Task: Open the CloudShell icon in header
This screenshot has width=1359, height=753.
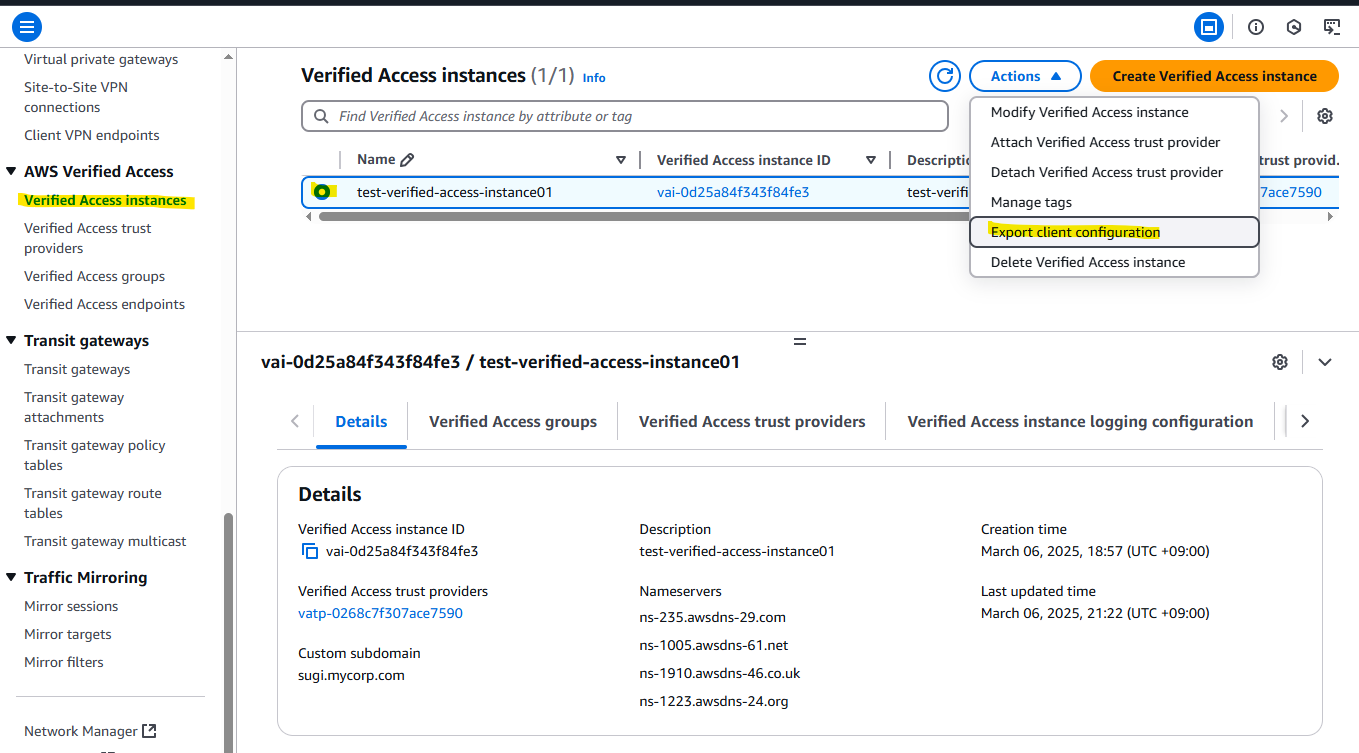Action: click(1209, 27)
